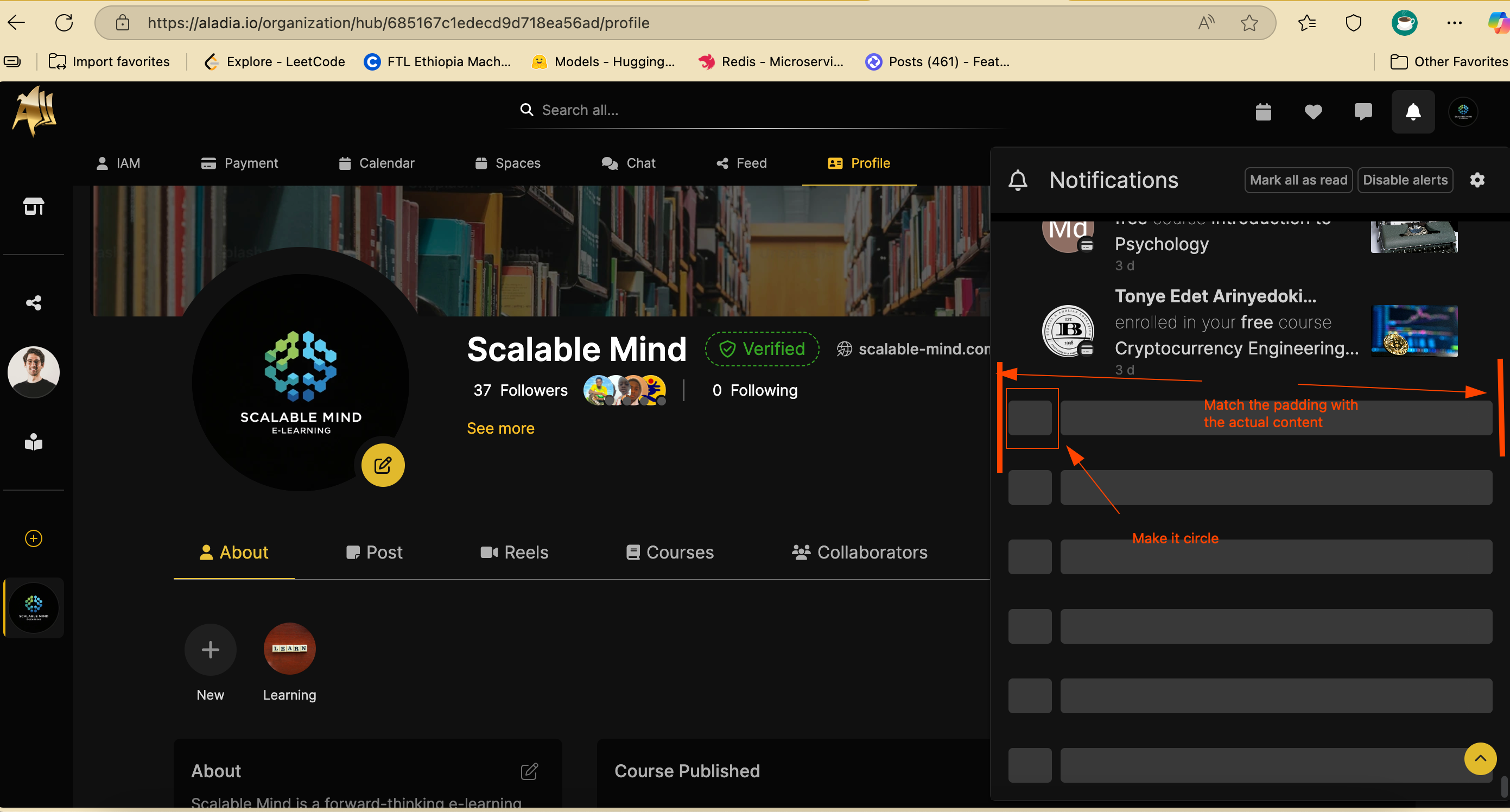The width and height of the screenshot is (1510, 812).
Task: Switch to the Spaces tab
Action: 507,163
